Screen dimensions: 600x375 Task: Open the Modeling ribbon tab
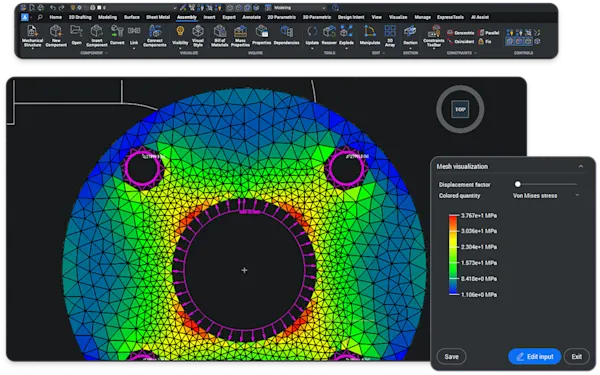click(x=108, y=17)
